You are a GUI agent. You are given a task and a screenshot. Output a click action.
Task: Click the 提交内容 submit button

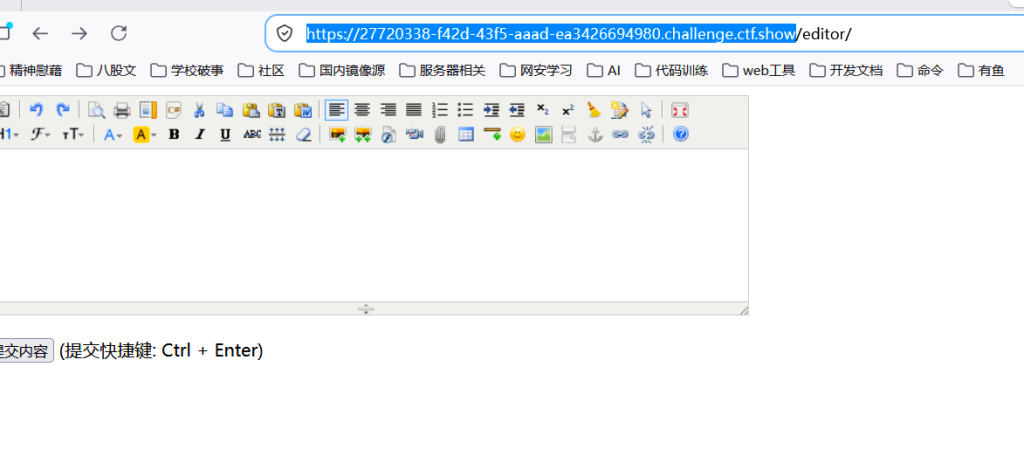coord(25,351)
